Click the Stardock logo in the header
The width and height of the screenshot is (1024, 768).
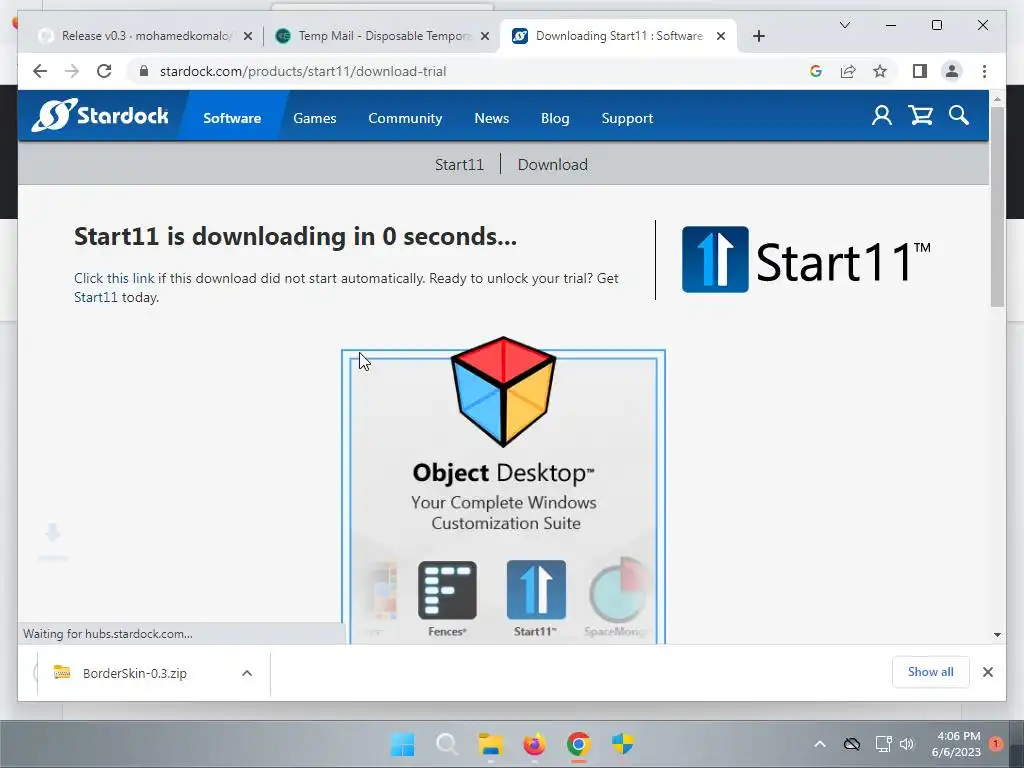(x=100, y=116)
